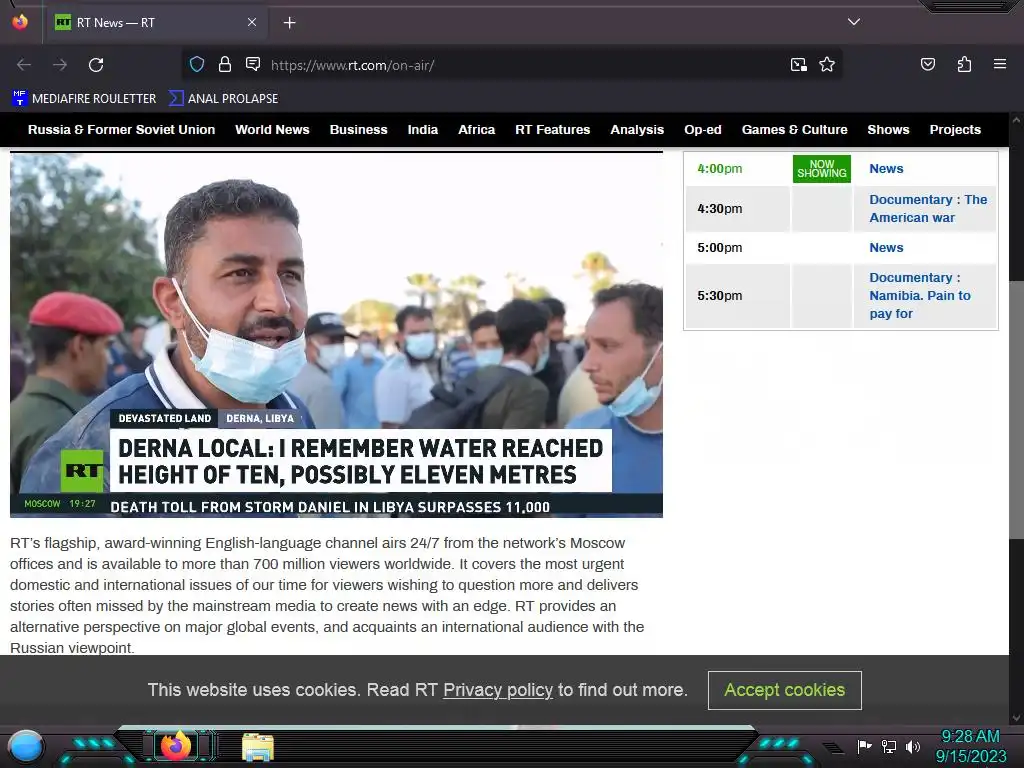
Task: Click the Firefox logo icon in title bar
Action: (x=20, y=22)
